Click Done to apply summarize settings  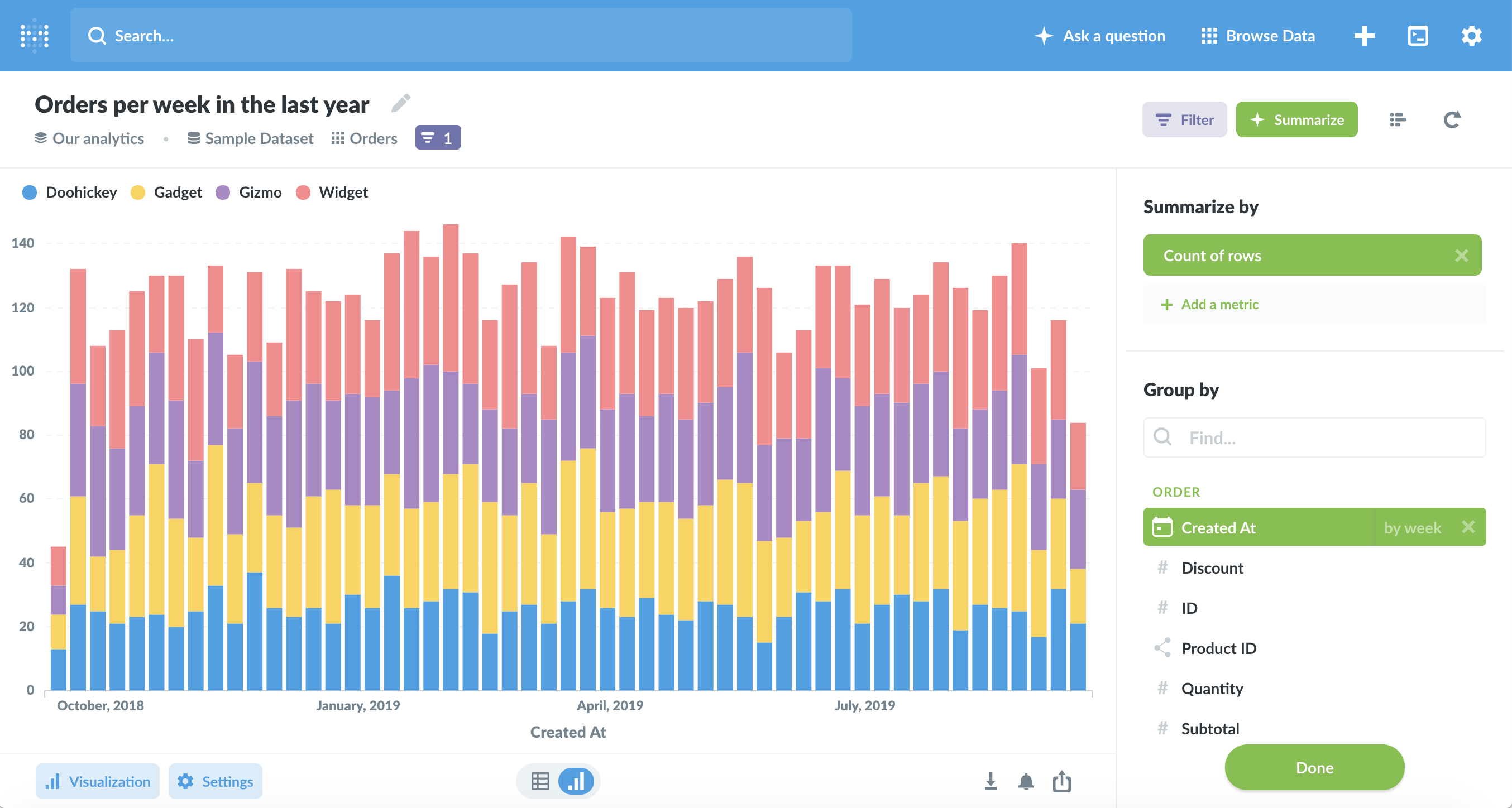tap(1314, 767)
